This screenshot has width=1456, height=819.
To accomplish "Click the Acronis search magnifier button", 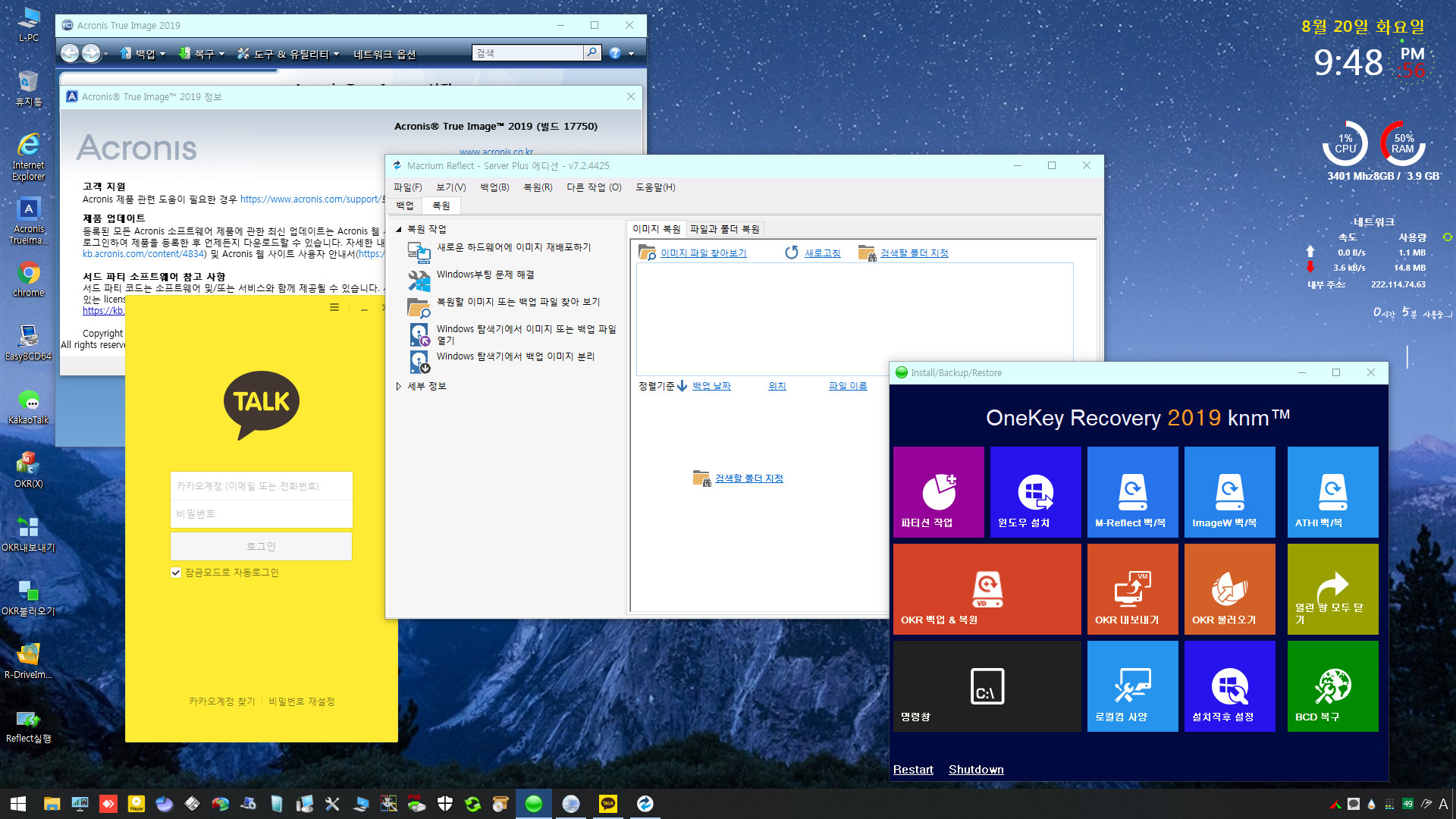I will (x=591, y=53).
